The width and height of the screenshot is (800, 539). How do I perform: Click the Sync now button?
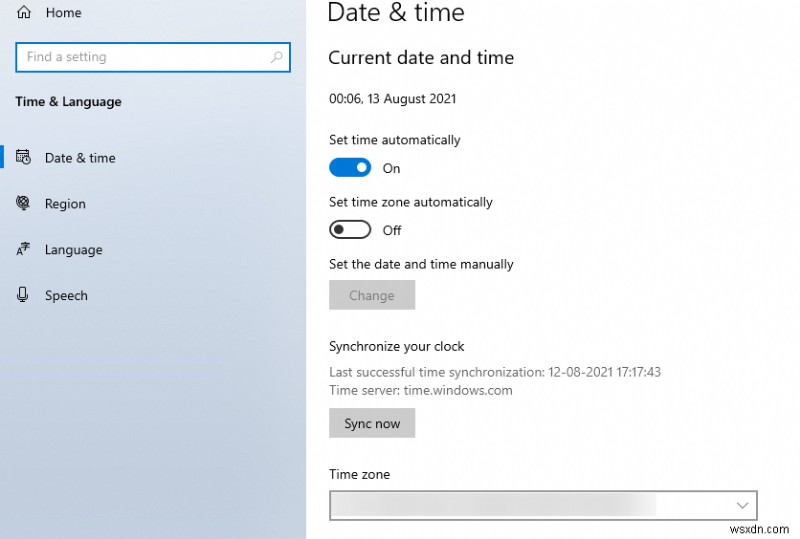pyautogui.click(x=372, y=423)
